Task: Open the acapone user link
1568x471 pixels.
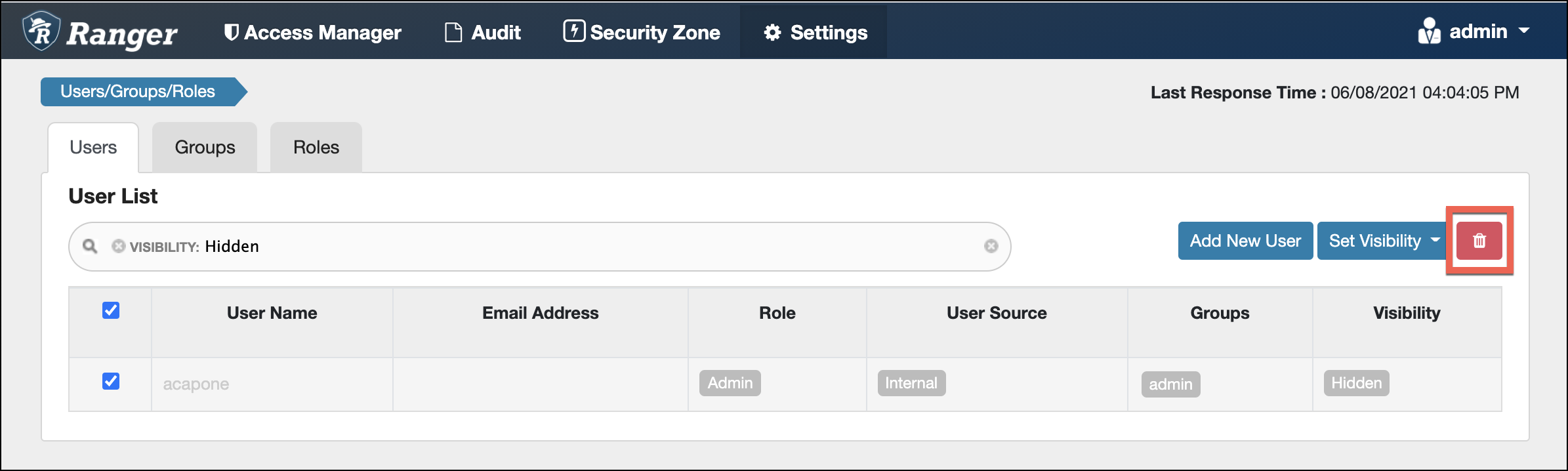Action: (196, 384)
